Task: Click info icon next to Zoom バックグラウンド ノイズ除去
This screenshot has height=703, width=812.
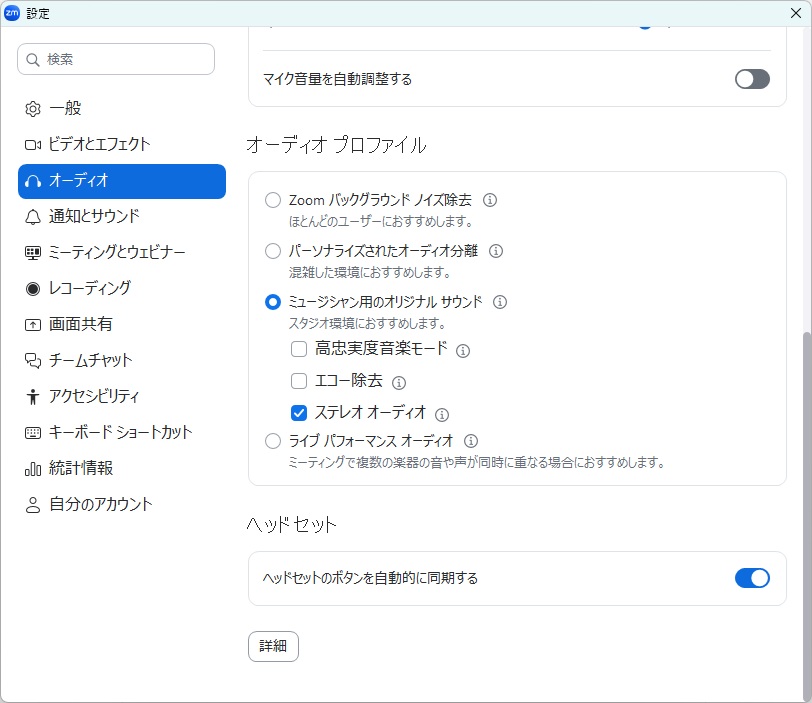Action: (x=490, y=200)
